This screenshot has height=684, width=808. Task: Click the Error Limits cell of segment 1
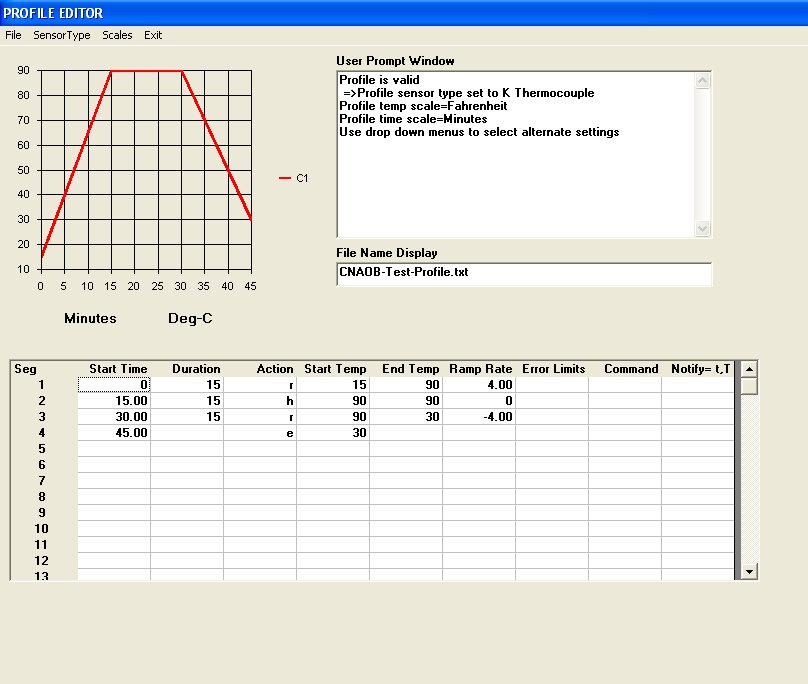tap(552, 385)
